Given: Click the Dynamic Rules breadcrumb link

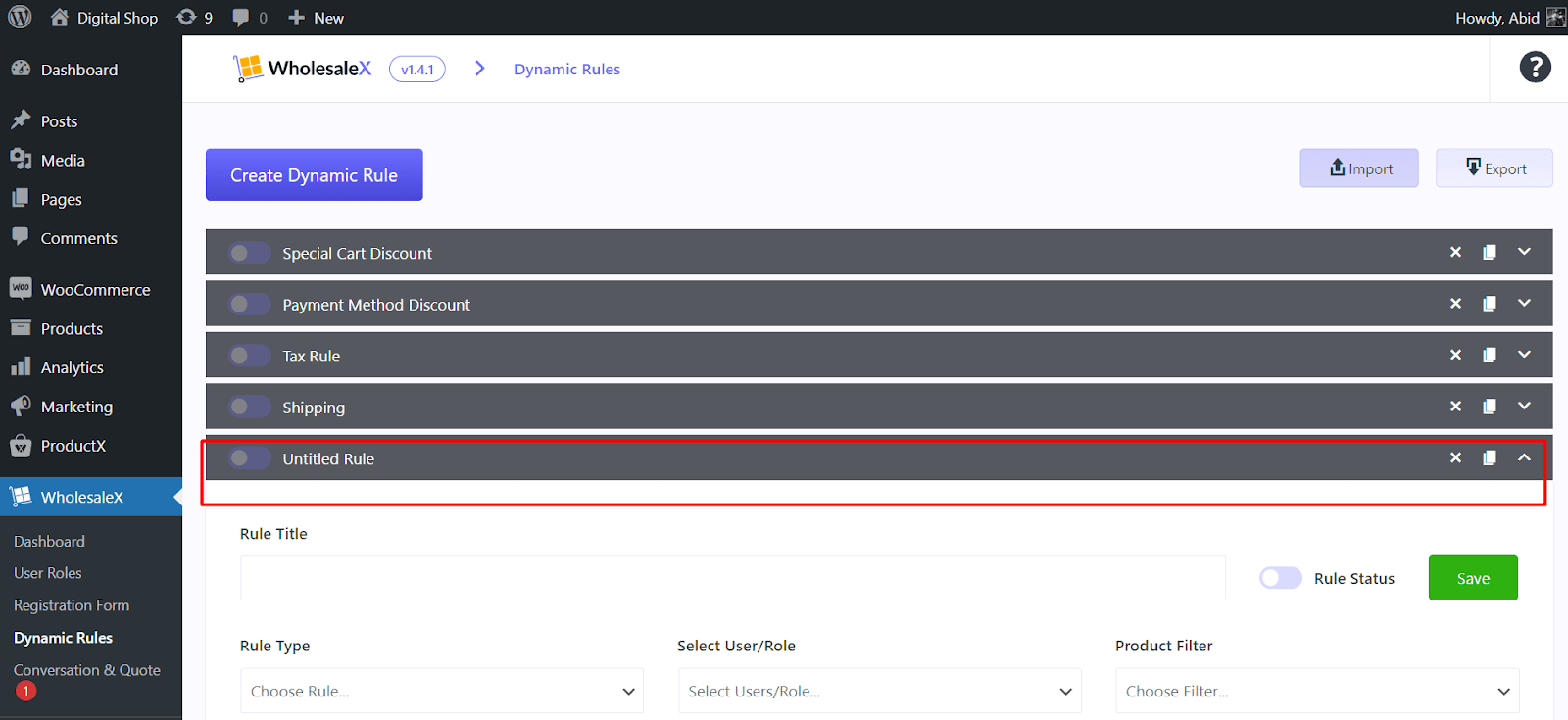Looking at the screenshot, I should [567, 69].
